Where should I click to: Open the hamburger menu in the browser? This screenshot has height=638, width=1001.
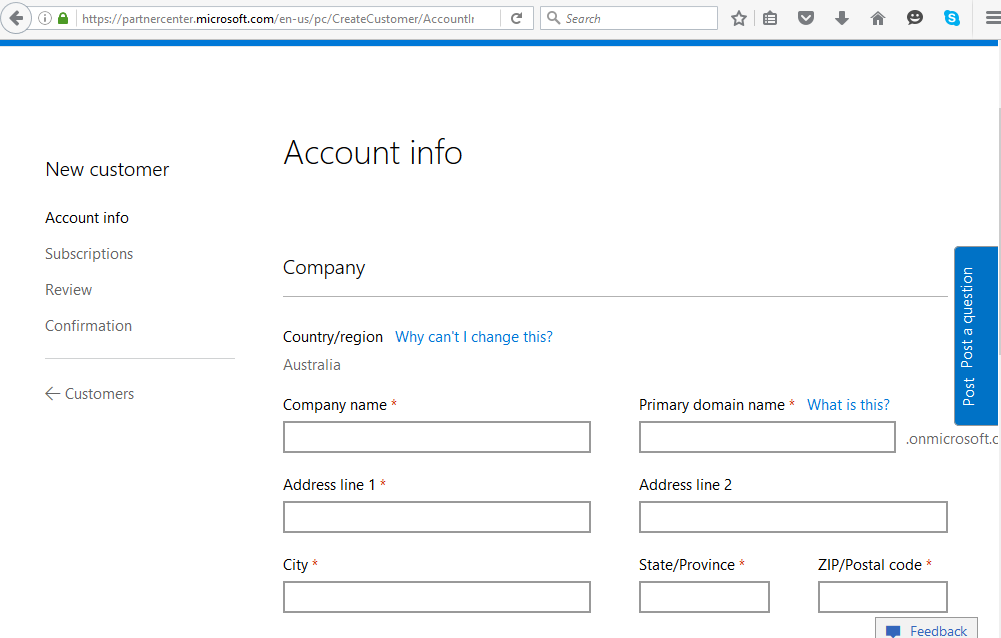(993, 19)
